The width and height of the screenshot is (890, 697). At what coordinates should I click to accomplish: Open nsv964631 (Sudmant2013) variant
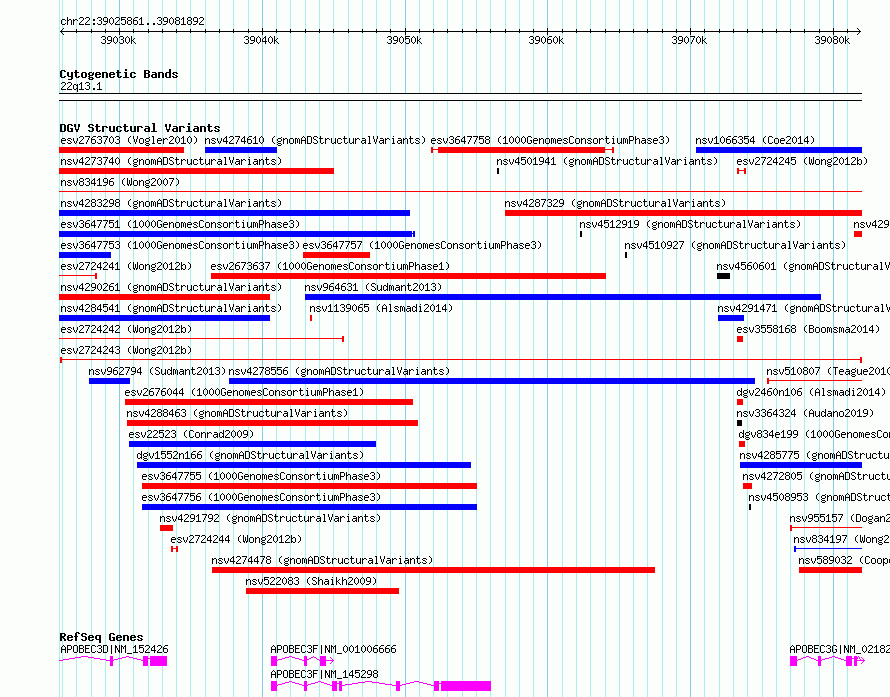point(373,287)
